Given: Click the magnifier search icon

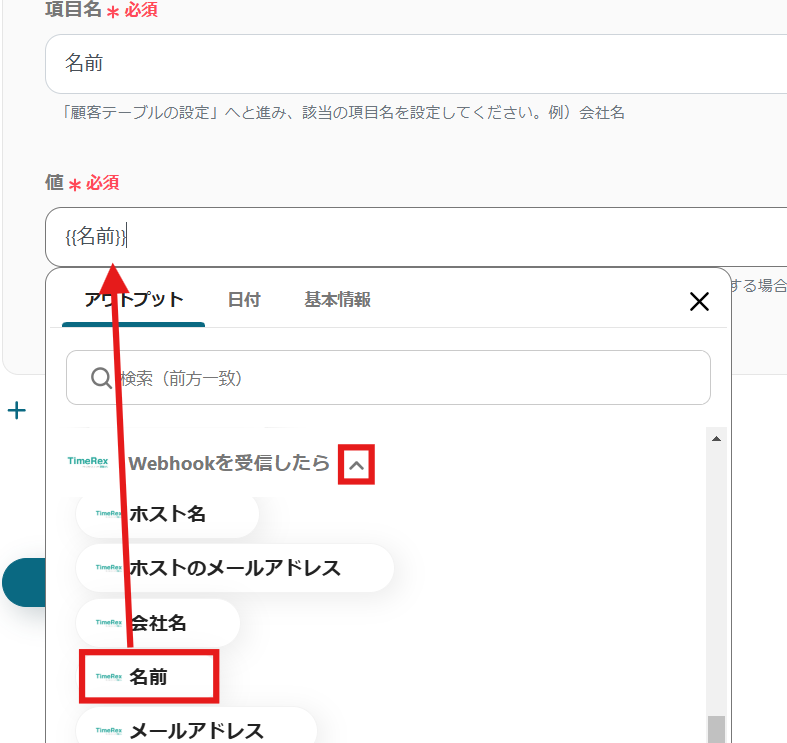Looking at the screenshot, I should coord(101,378).
